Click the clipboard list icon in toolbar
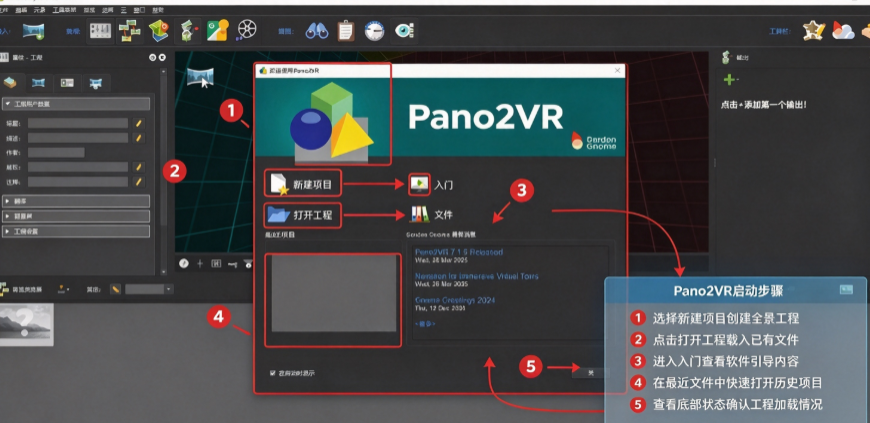 pyautogui.click(x=346, y=31)
